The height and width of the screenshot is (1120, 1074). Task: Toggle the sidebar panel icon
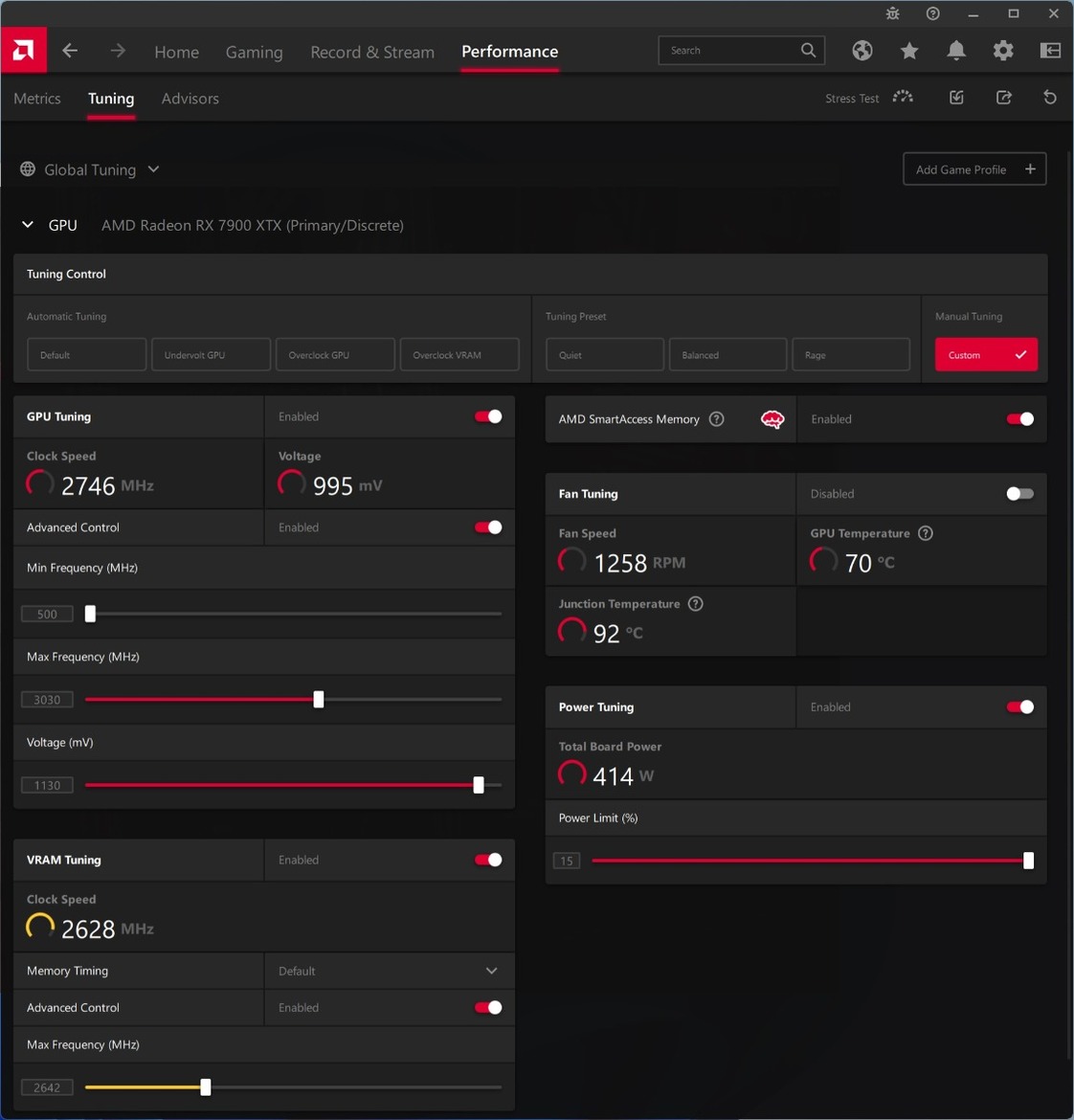pos(1050,51)
